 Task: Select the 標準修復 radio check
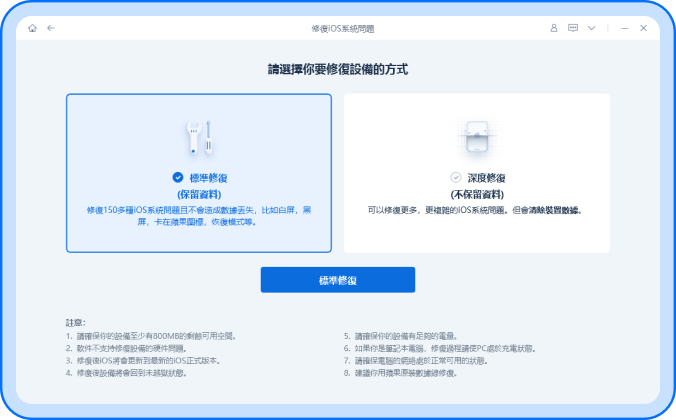tap(178, 177)
